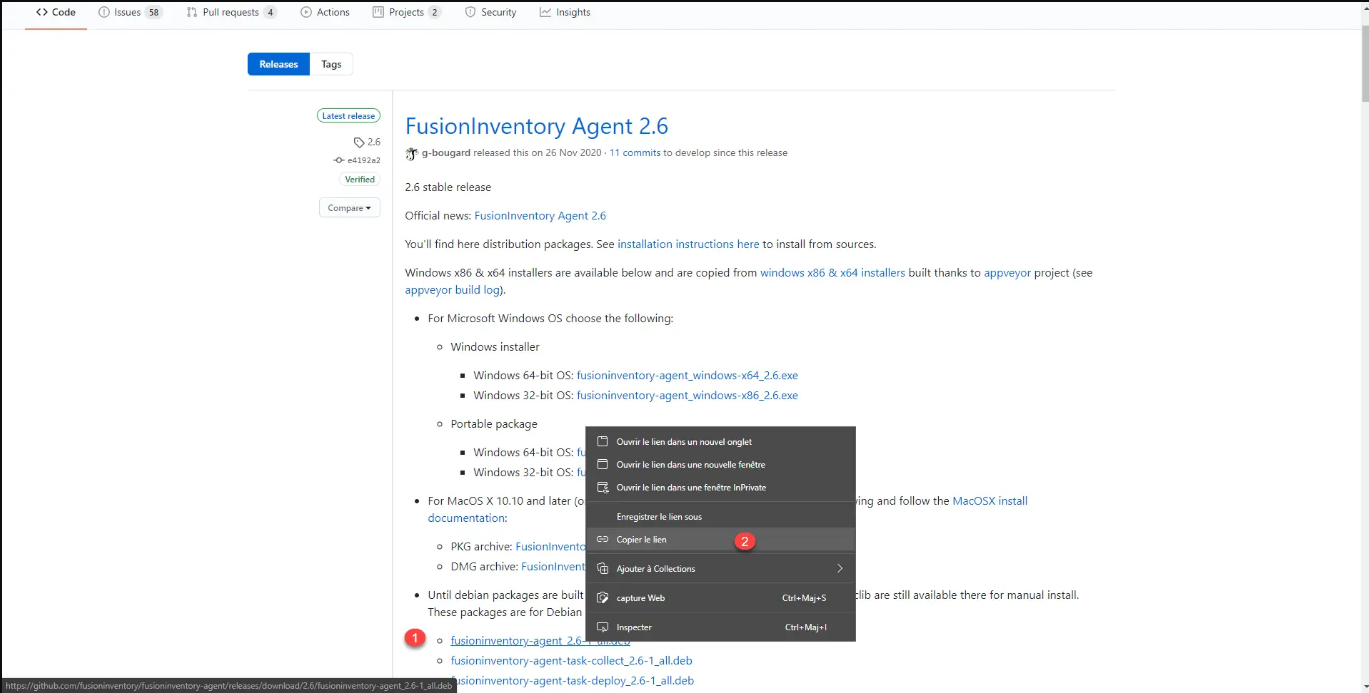Screen dimensions: 1369x693
Task: Click the page vertical scrollbar
Action: pos(1362,300)
